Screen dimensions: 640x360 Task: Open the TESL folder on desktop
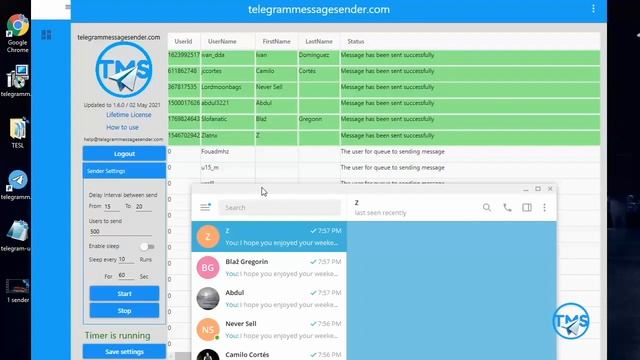click(x=18, y=133)
